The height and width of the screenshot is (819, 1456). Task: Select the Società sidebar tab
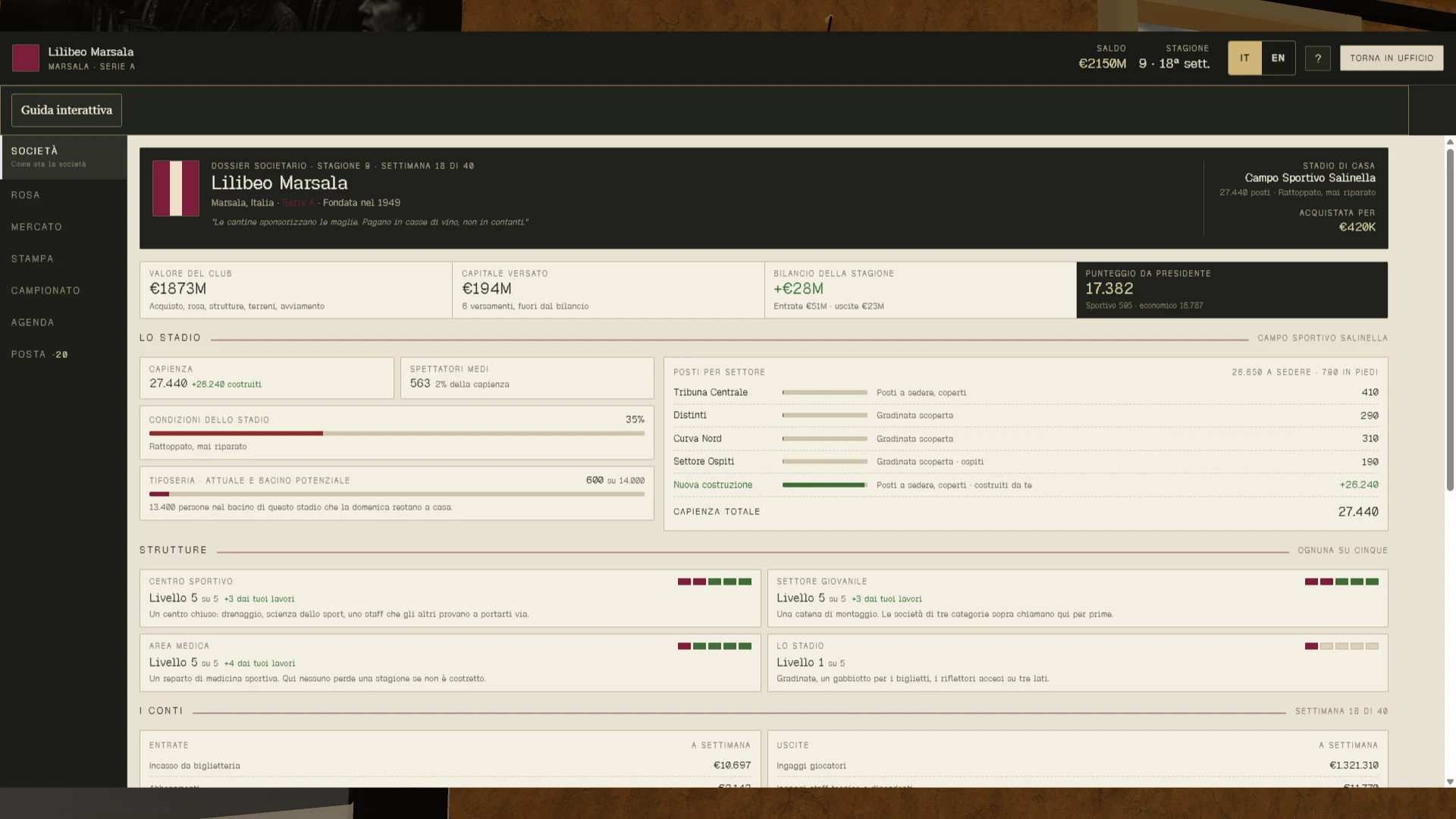click(64, 157)
